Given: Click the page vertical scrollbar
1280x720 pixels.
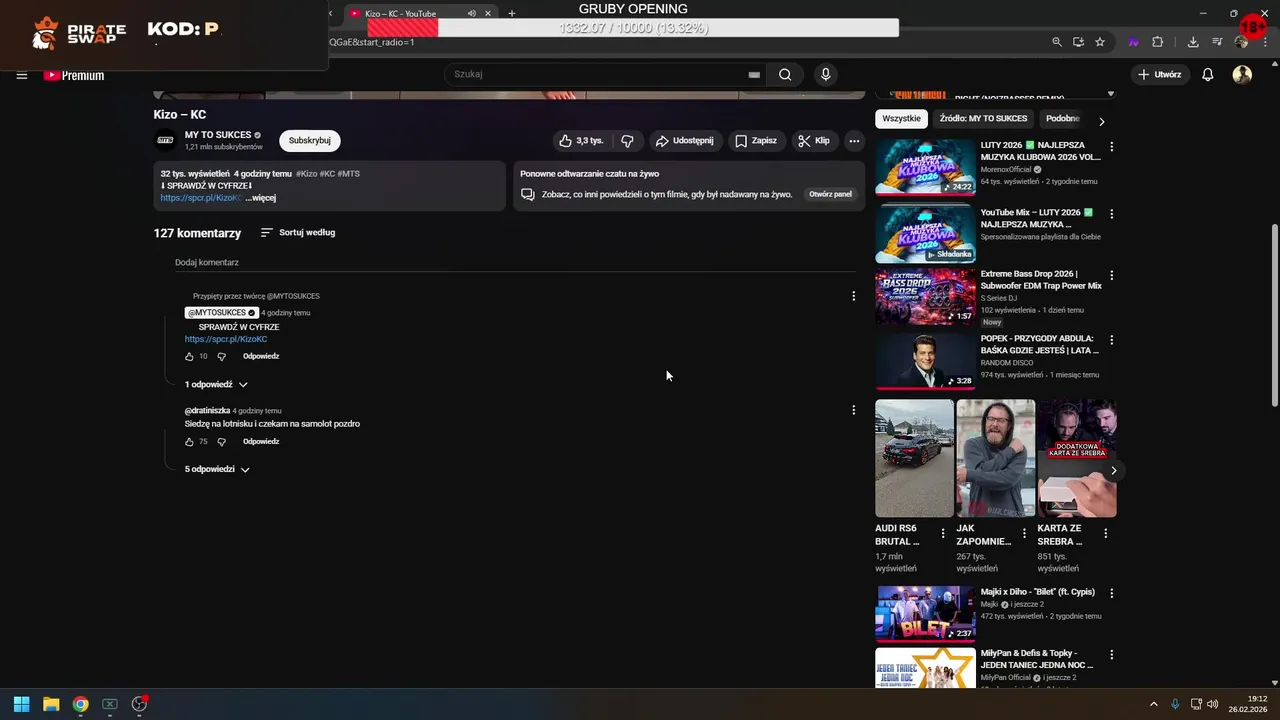Looking at the screenshot, I should tap(1274, 315).
